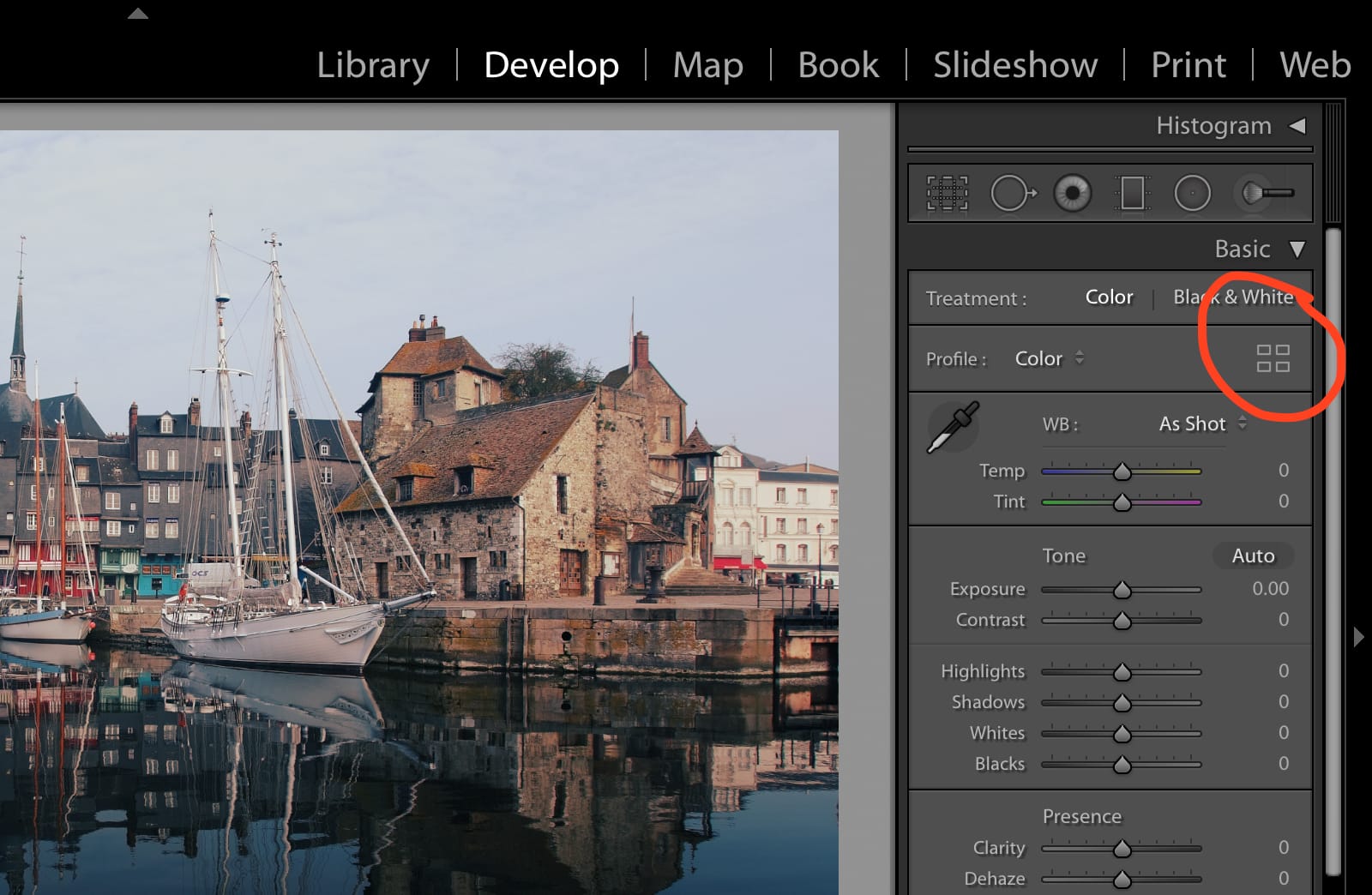Select the Red Eye Correction tool

[x=1072, y=193]
